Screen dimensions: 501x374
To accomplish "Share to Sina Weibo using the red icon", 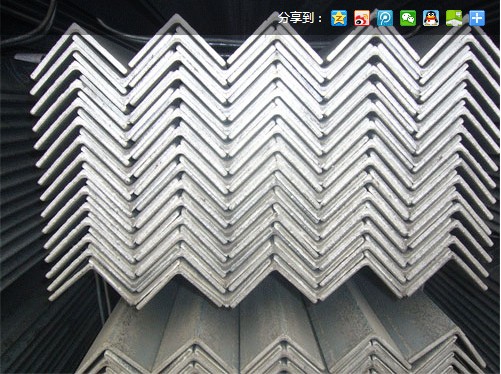I will [362, 18].
